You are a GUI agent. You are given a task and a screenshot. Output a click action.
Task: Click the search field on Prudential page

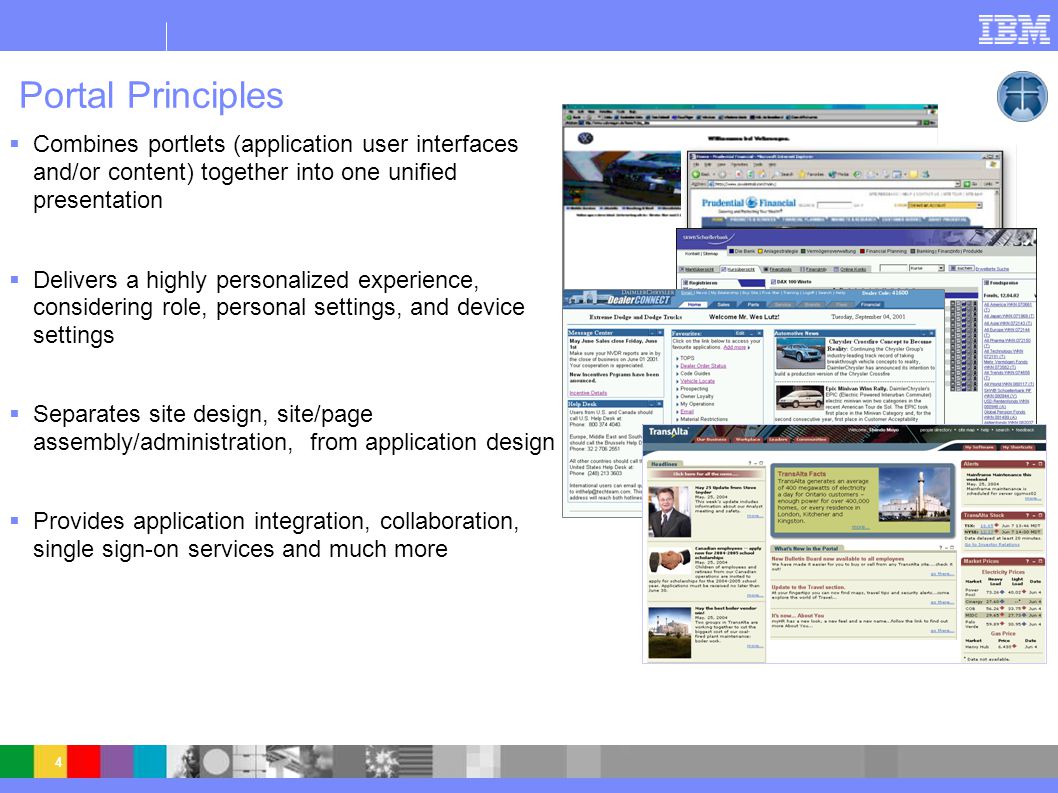click(835, 205)
